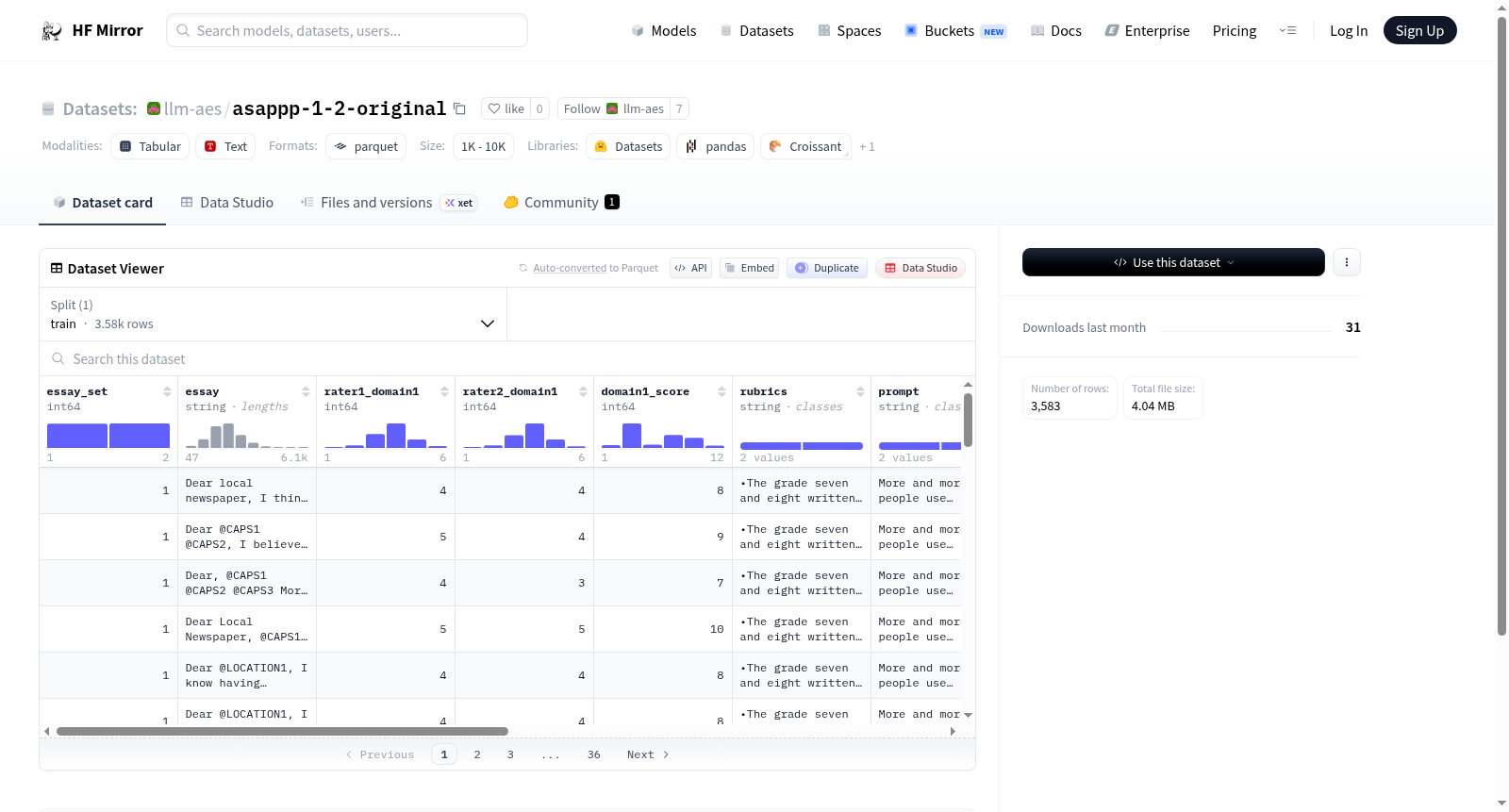Open the Files and versions tab

[388, 203]
